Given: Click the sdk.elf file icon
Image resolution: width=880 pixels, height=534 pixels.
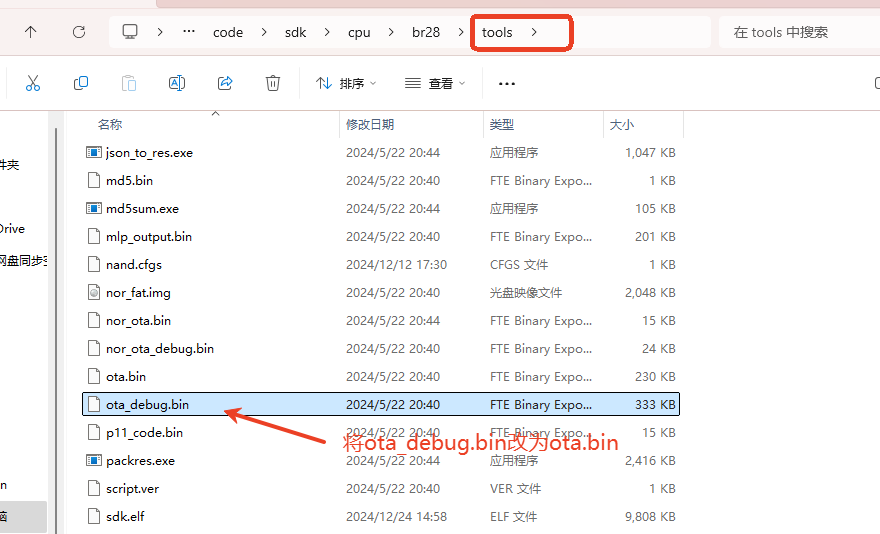Looking at the screenshot, I should click(x=94, y=517).
